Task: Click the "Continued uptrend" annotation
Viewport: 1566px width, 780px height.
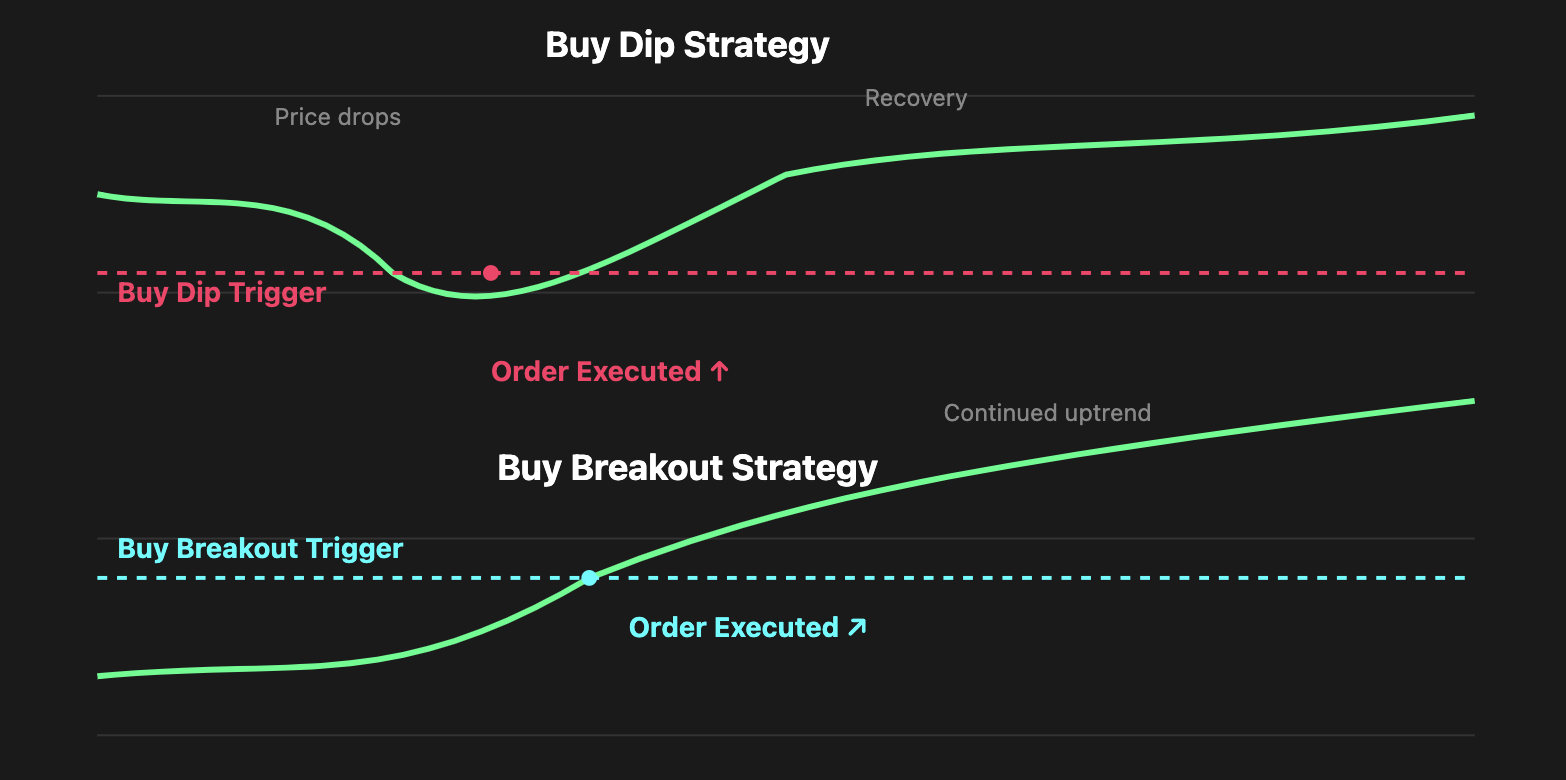Action: tap(1047, 413)
